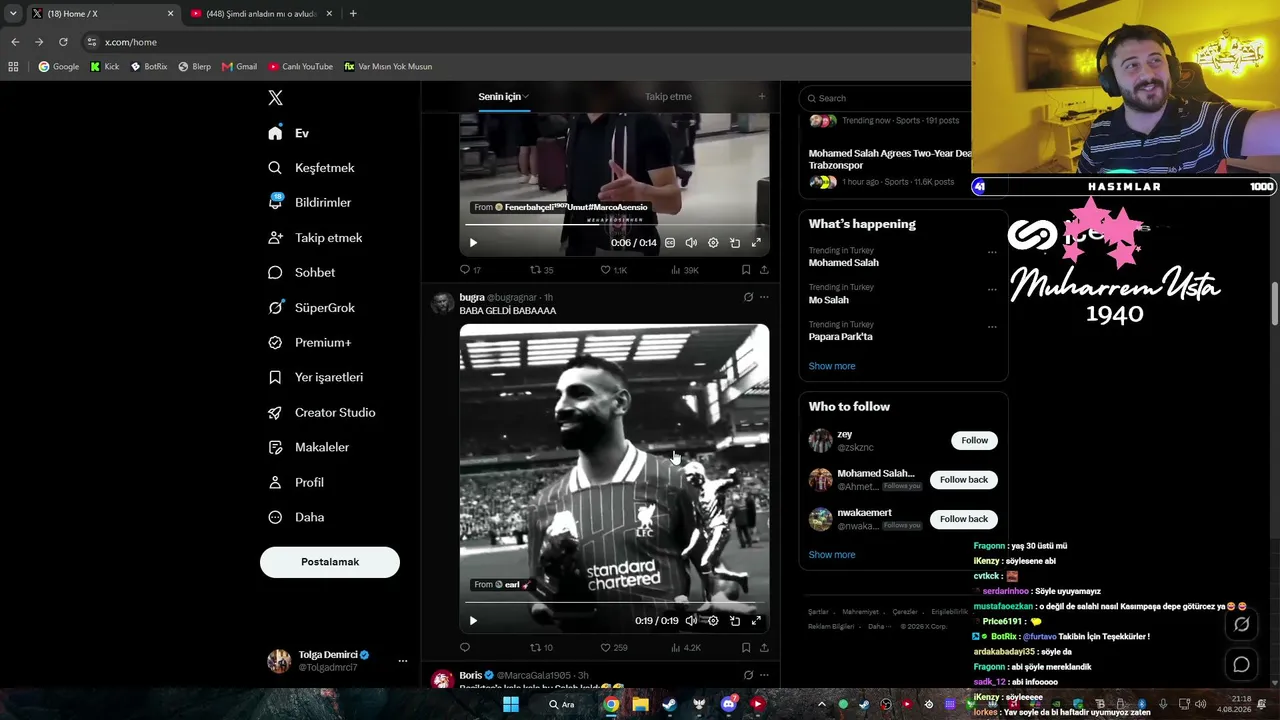Screen dimensions: 1280x720
Task: Open Discord from the Windows taskbar
Action: point(729,704)
